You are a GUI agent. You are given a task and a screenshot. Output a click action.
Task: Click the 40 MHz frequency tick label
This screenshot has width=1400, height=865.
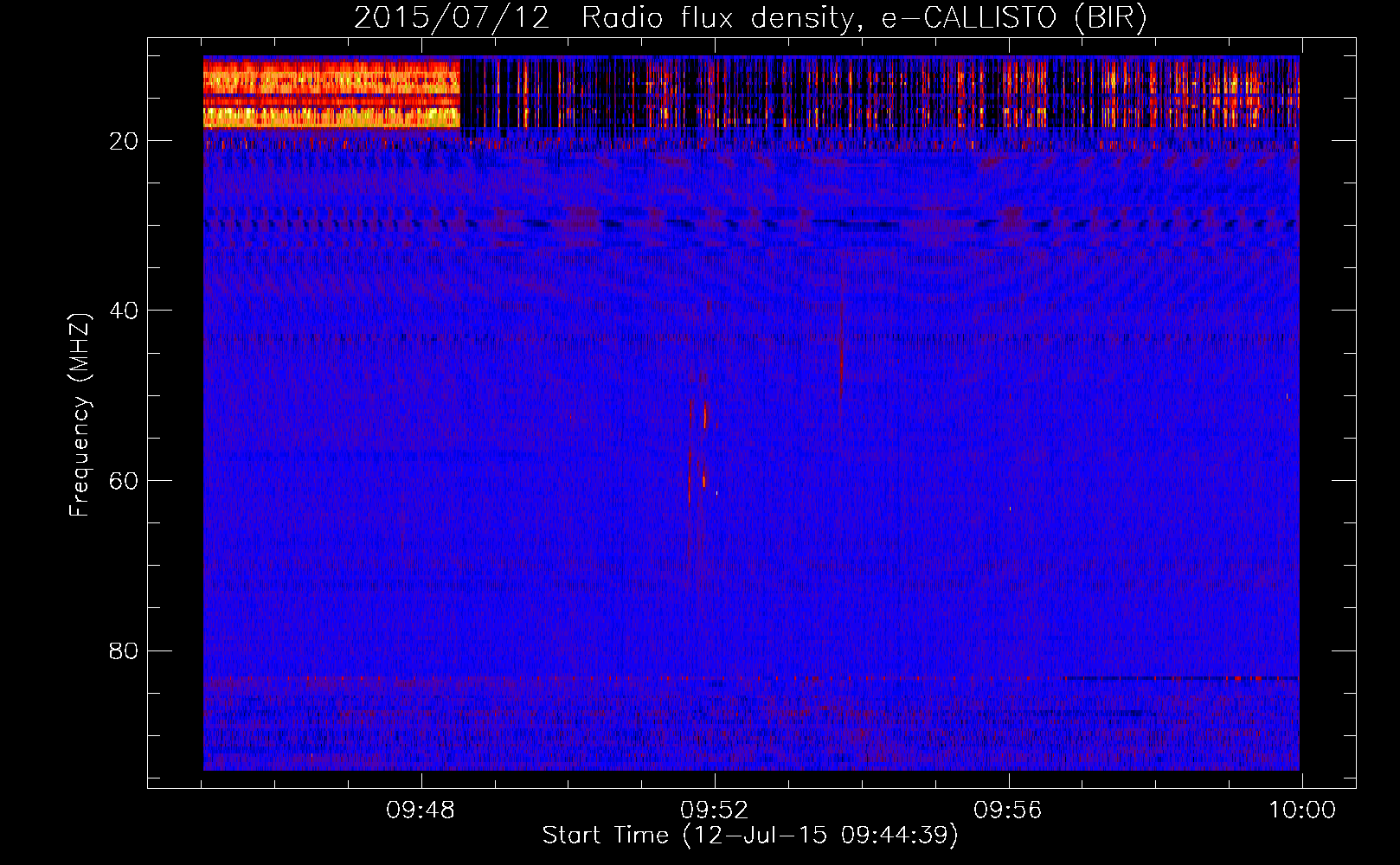pyautogui.click(x=124, y=311)
